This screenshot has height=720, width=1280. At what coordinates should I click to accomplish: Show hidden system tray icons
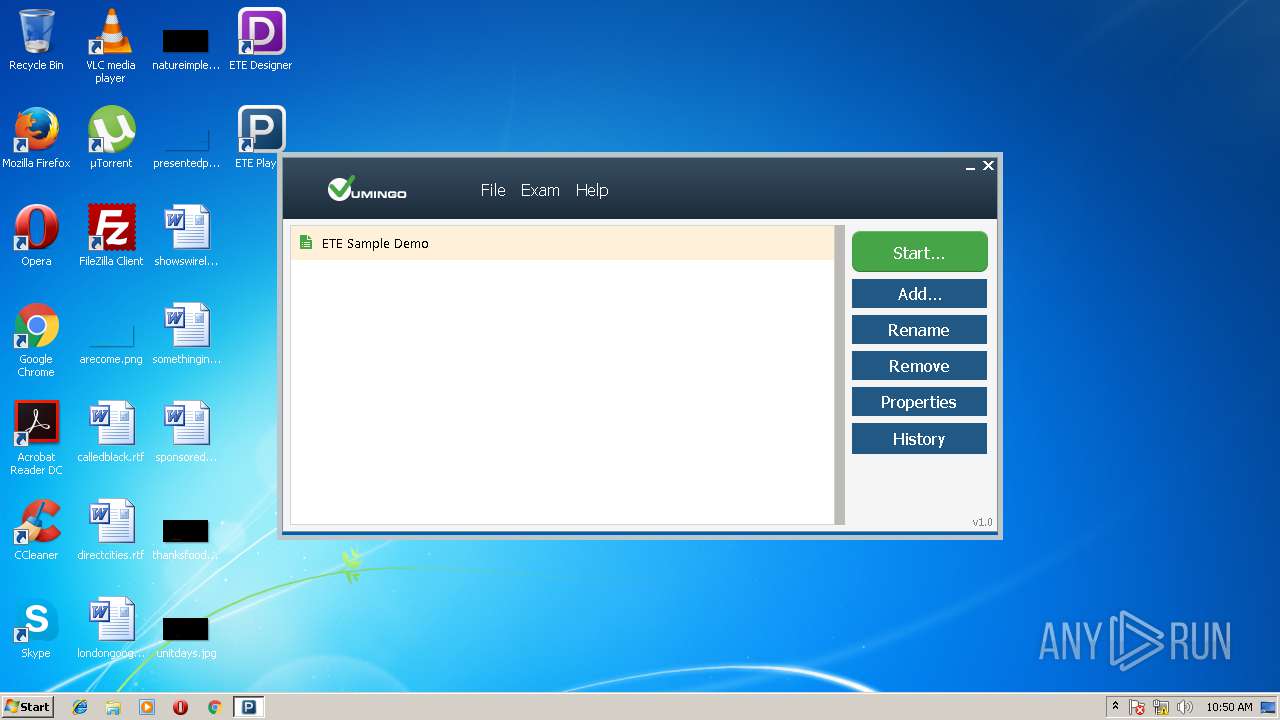[1116, 707]
